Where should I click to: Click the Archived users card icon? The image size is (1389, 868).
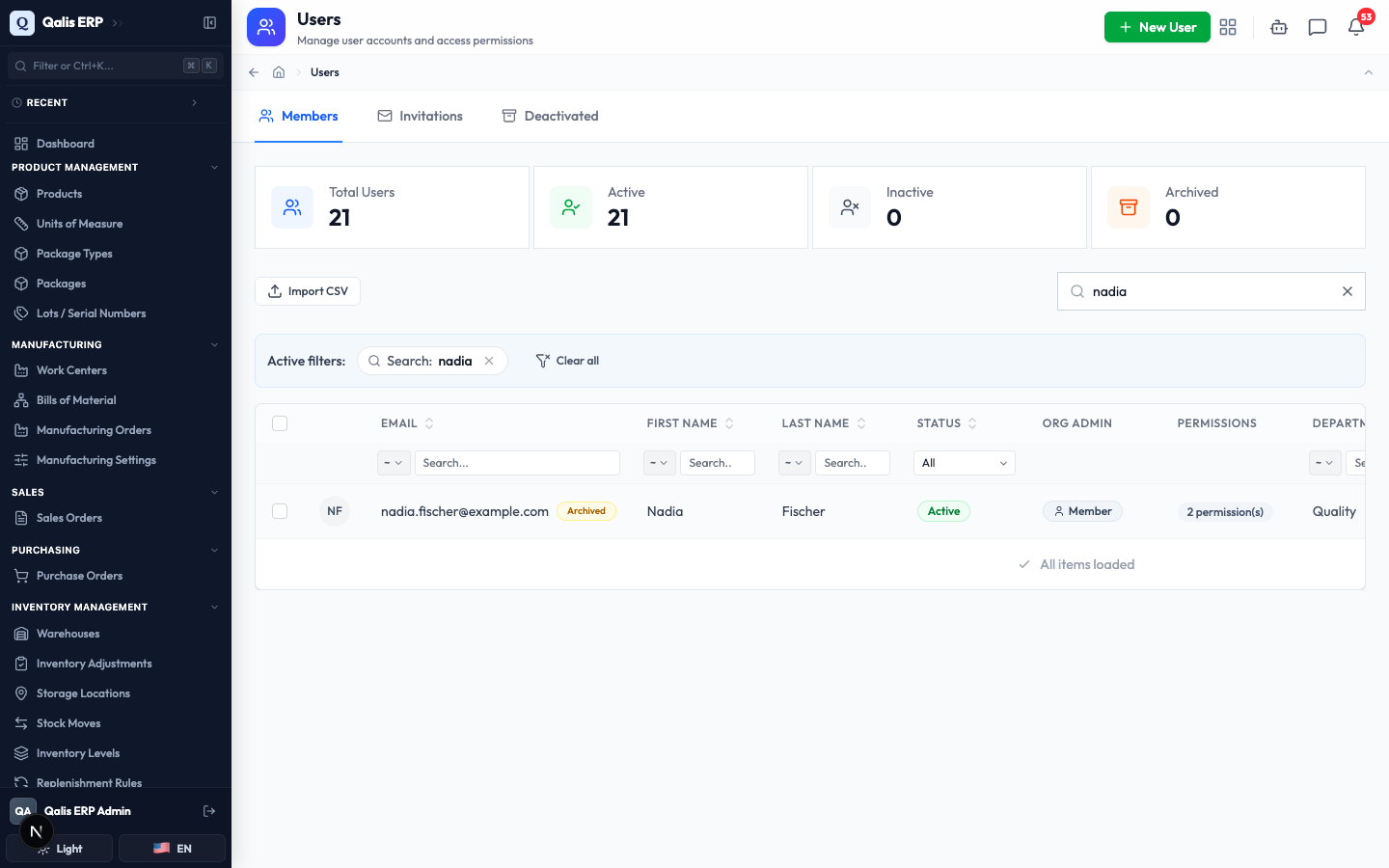[1129, 207]
